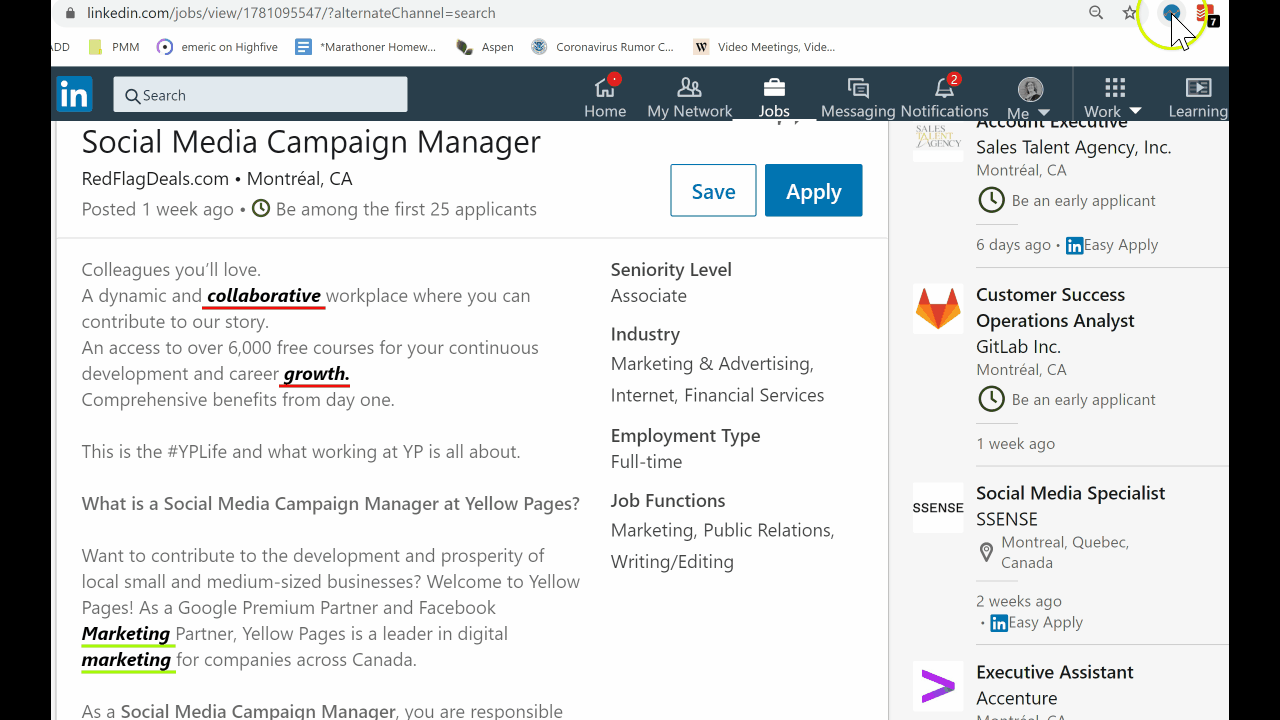View site info via the address bar padlock
Image resolution: width=1280 pixels, height=720 pixels.
tap(69, 13)
